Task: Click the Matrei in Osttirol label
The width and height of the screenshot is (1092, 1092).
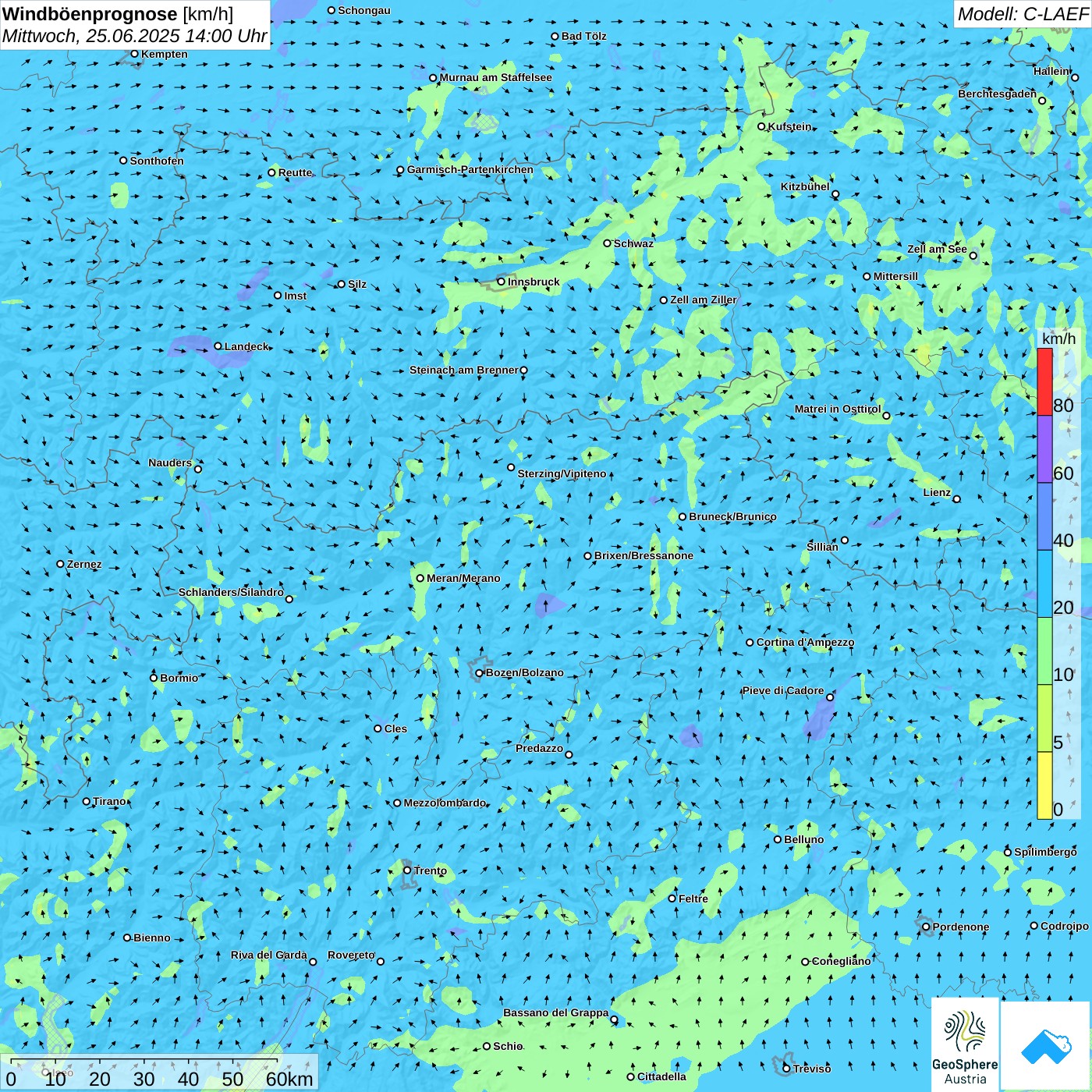Action: [x=838, y=409]
